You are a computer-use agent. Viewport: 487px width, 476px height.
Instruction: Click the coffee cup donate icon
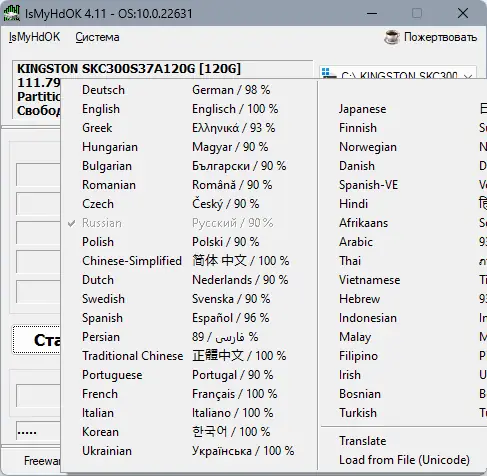pos(391,37)
